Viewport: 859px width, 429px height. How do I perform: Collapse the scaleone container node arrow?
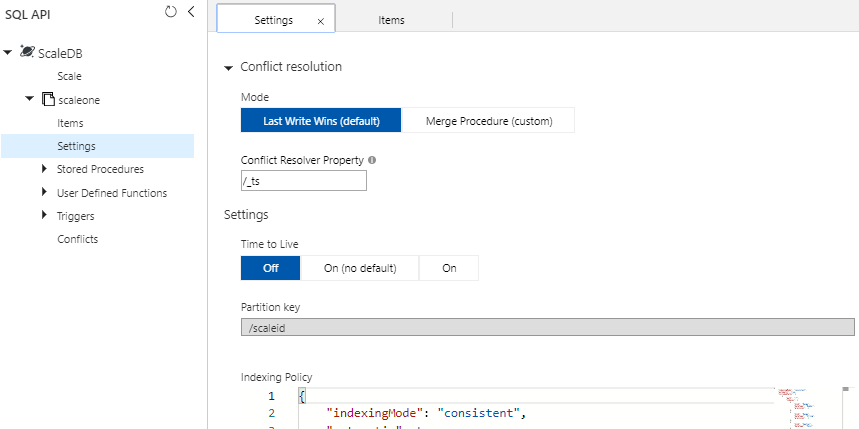pyautogui.click(x=29, y=100)
